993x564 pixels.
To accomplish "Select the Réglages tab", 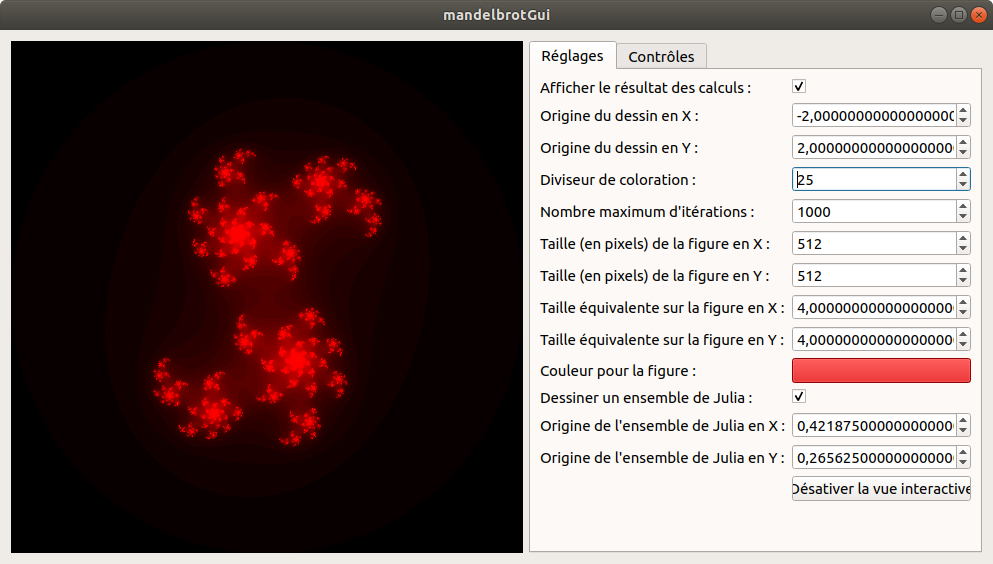I will (572, 56).
